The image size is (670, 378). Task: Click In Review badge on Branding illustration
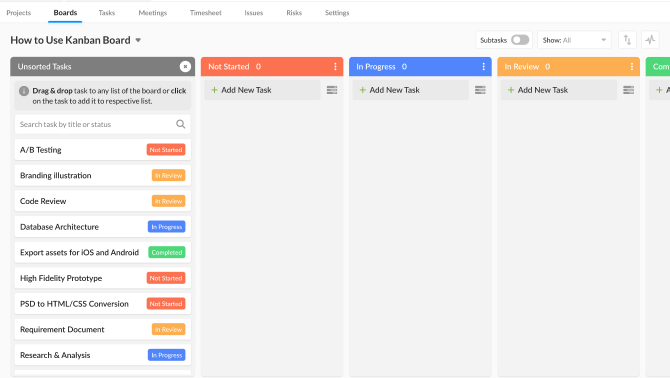coord(168,176)
